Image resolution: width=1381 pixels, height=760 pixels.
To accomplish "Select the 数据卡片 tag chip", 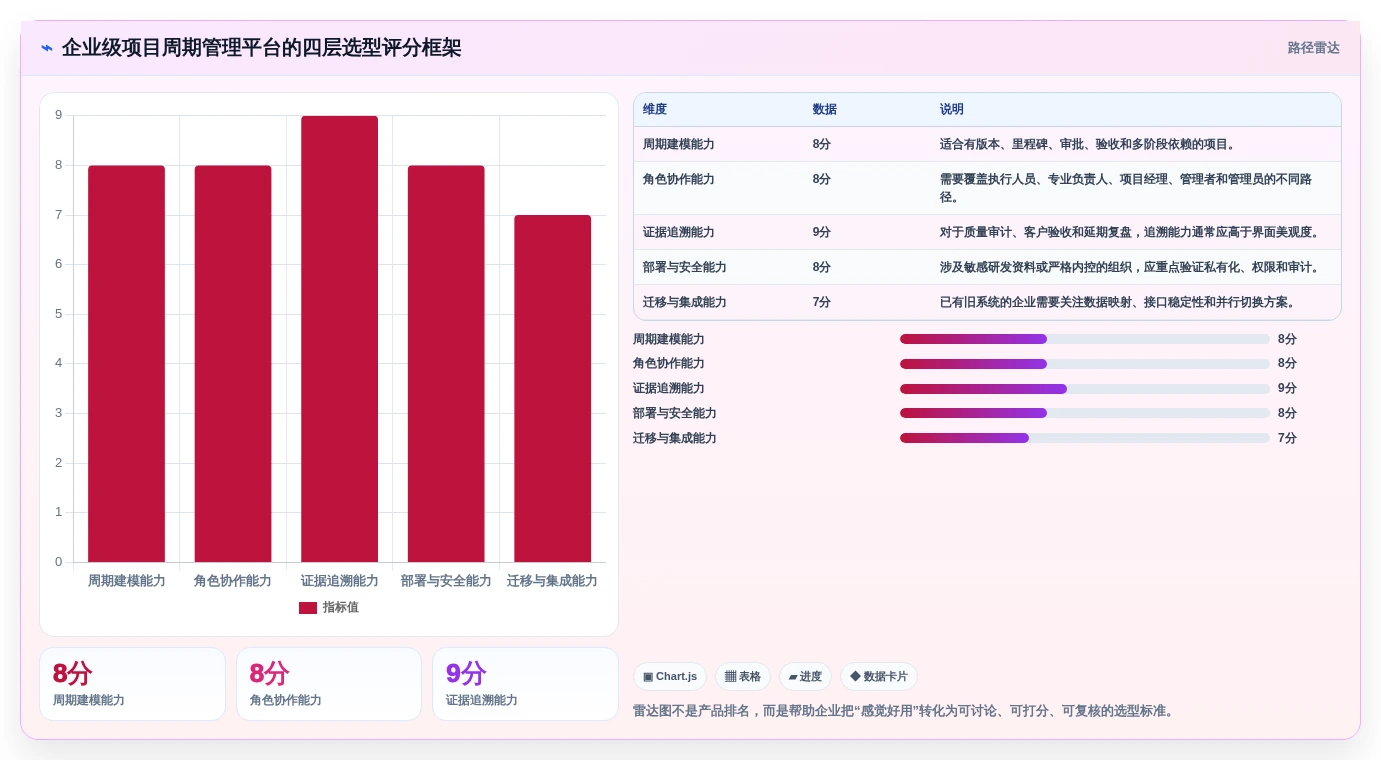I will click(x=879, y=677).
